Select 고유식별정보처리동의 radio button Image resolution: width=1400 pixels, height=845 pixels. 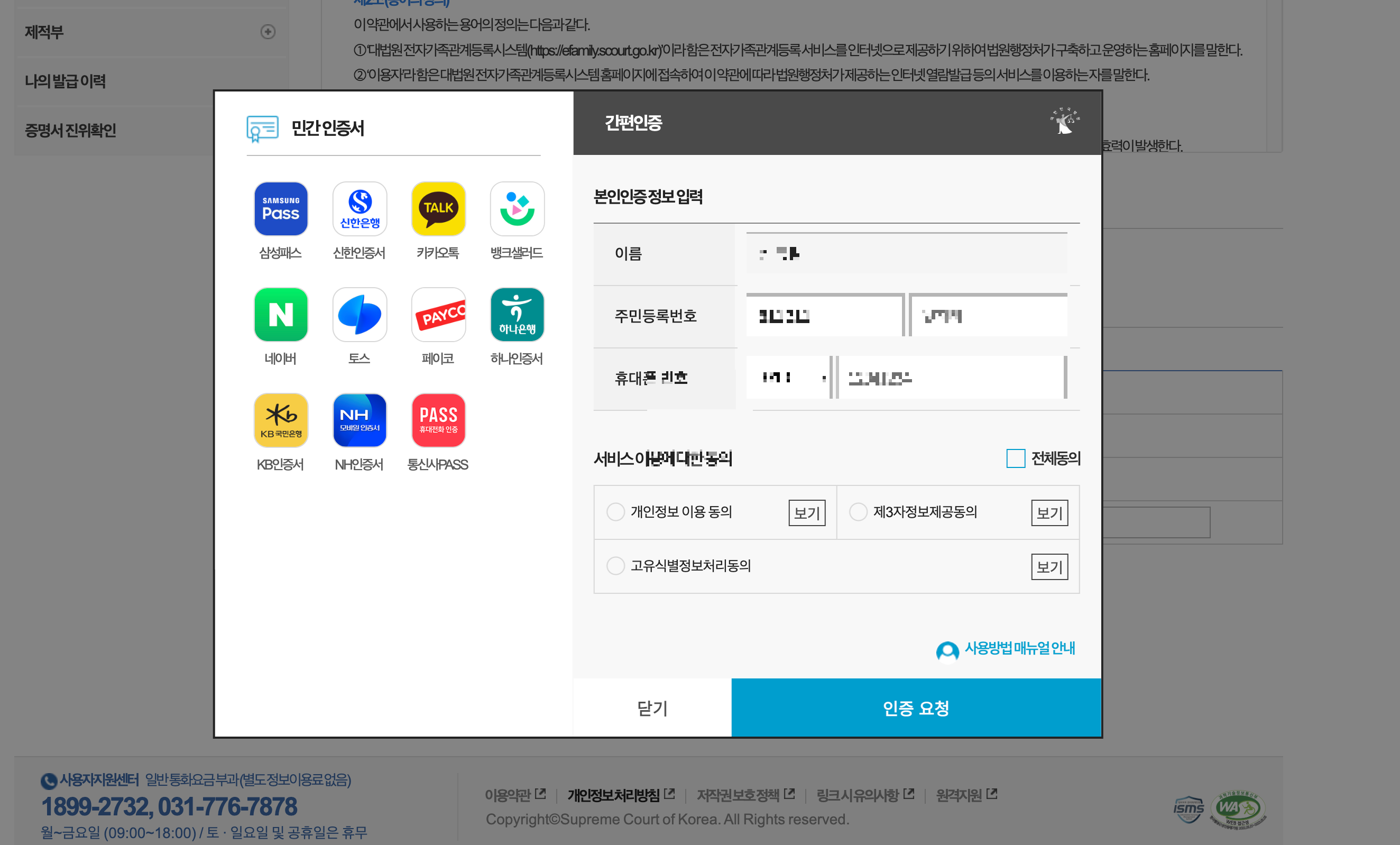click(615, 565)
